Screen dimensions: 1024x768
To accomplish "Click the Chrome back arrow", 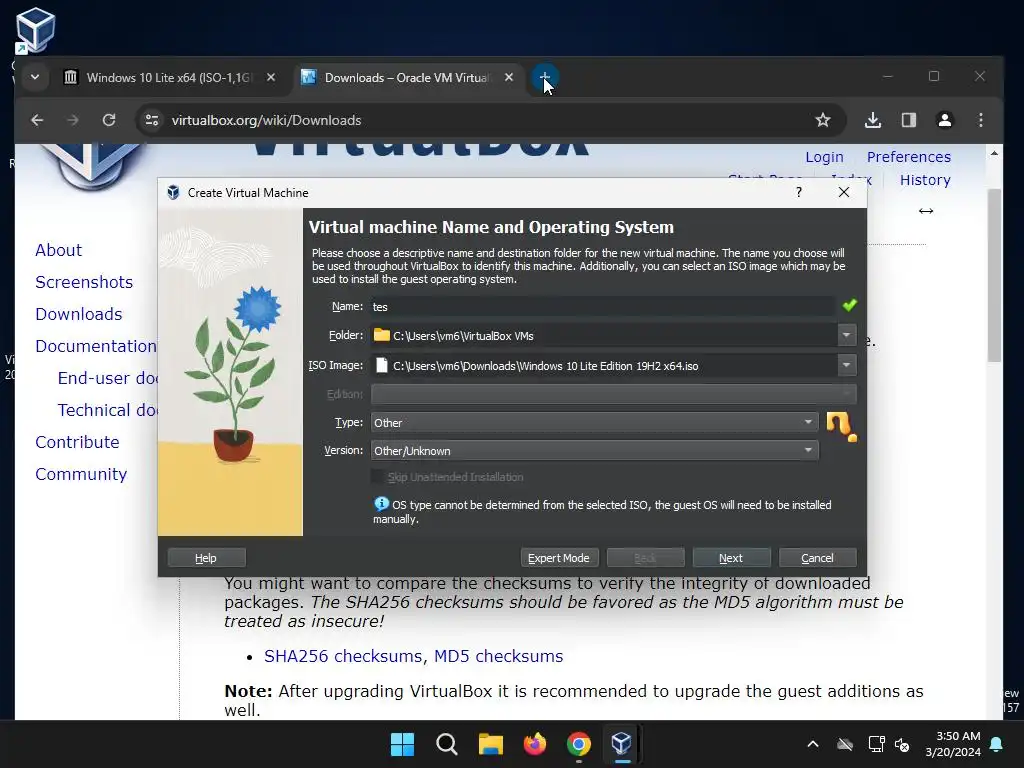I will 37,120.
